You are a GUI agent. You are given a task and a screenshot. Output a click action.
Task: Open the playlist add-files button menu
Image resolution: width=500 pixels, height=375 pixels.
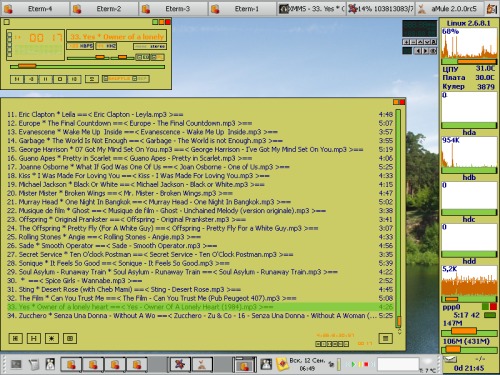coord(15,338)
